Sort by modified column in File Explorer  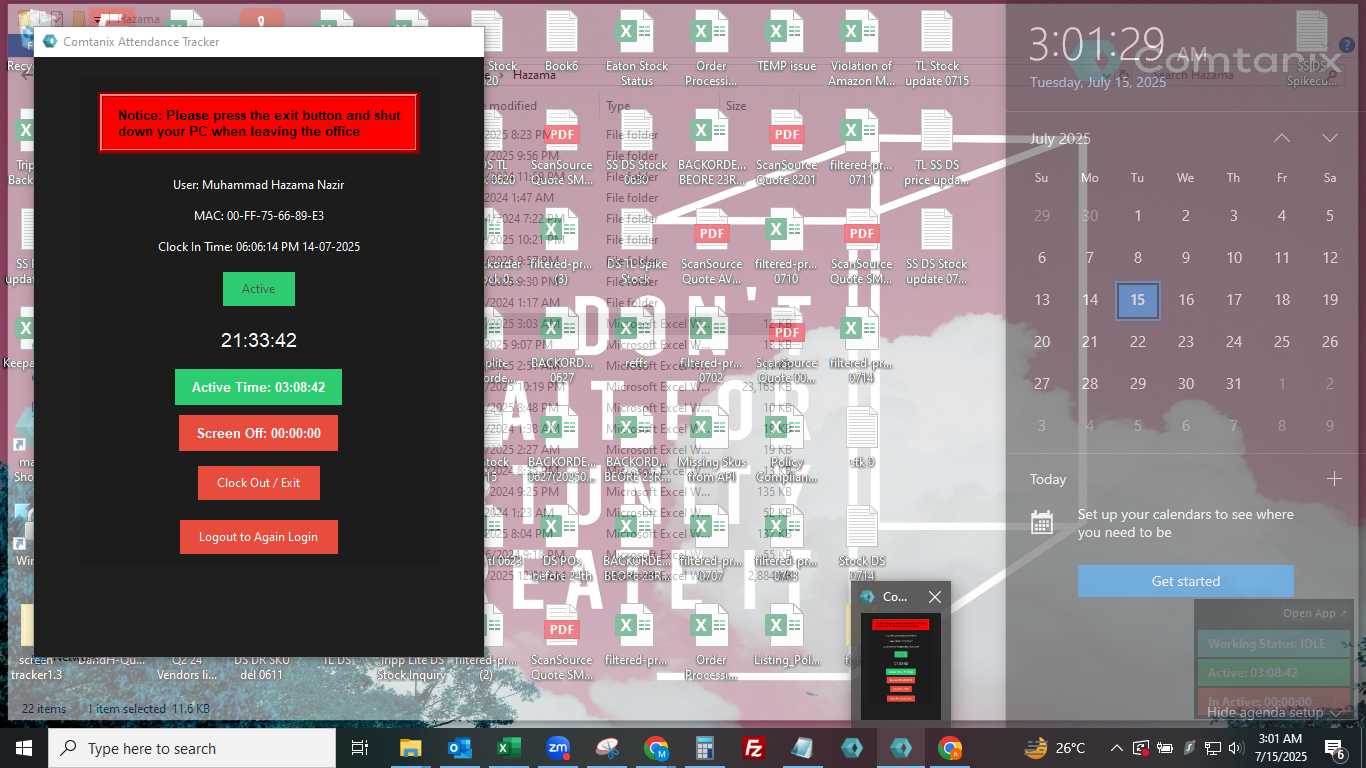click(513, 105)
